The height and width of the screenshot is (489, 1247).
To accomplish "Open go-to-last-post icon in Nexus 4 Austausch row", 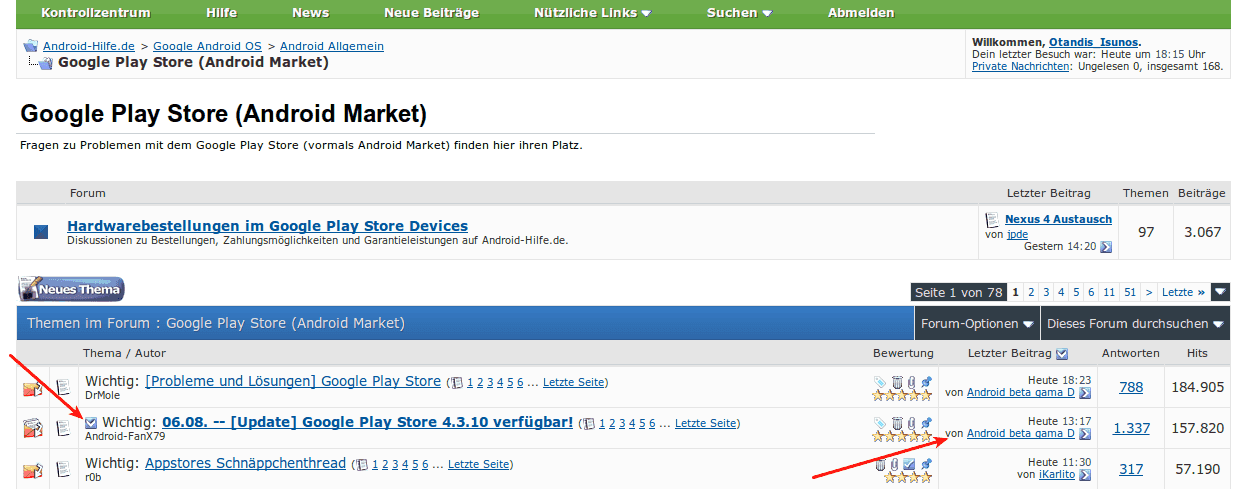I will (1105, 247).
